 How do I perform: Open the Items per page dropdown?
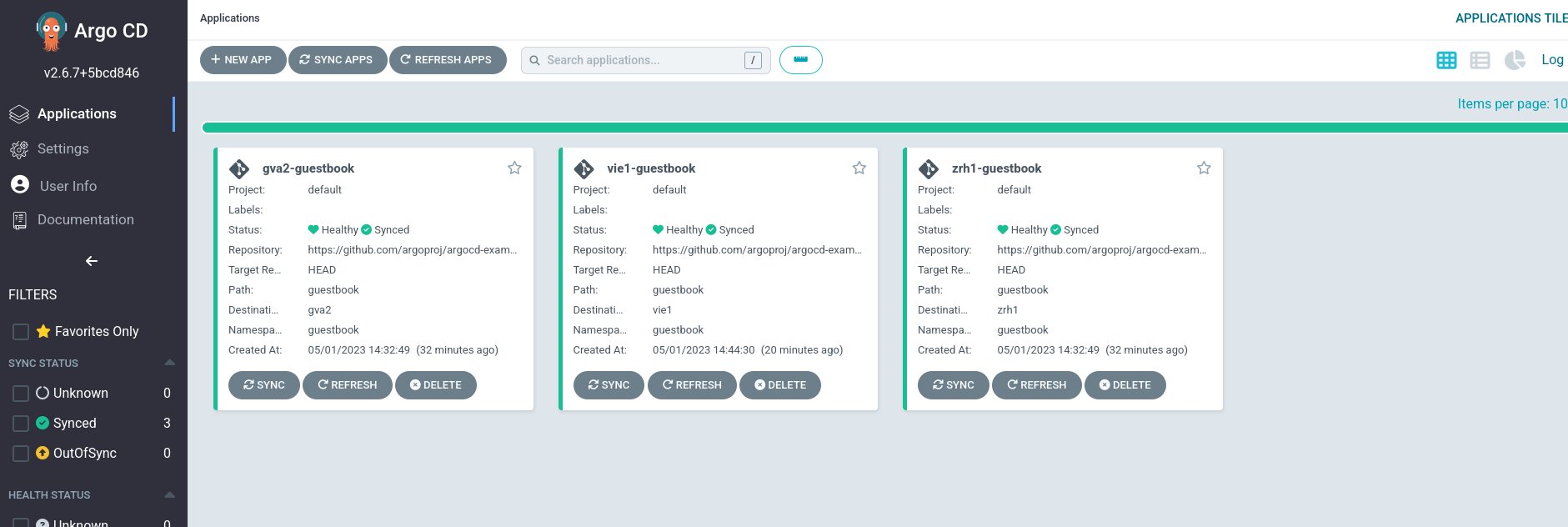click(x=1512, y=103)
